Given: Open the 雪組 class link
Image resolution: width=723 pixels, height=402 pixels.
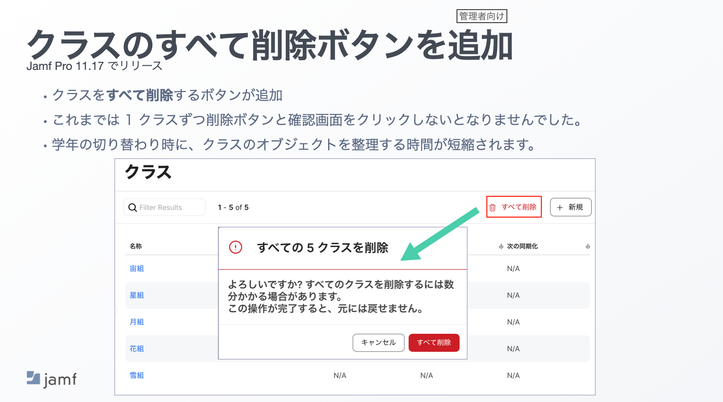Looking at the screenshot, I should pos(137,375).
